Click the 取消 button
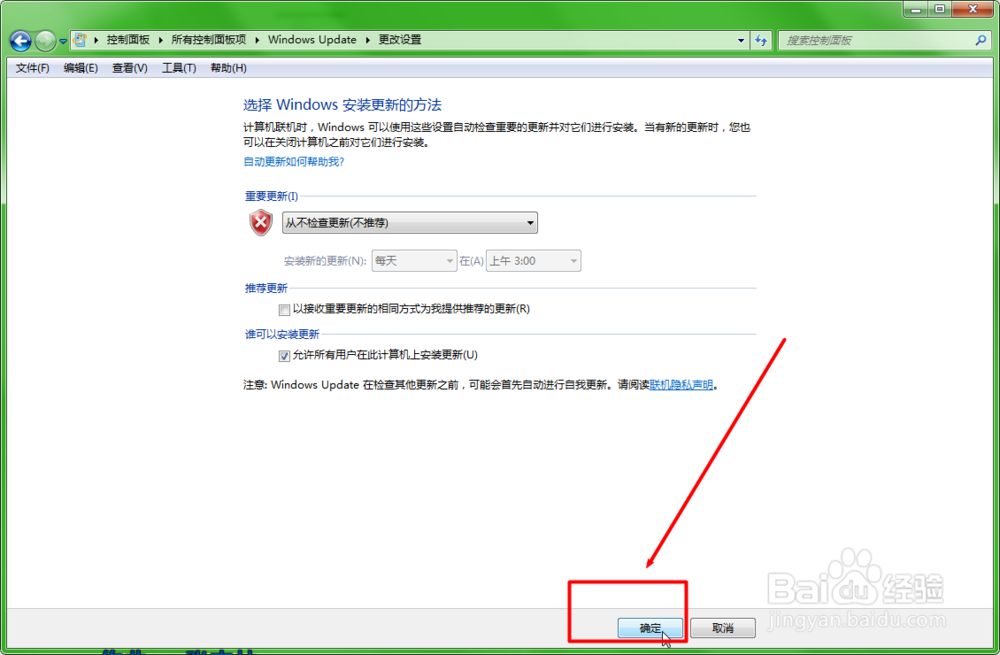Image resolution: width=1000 pixels, height=655 pixels. click(722, 627)
